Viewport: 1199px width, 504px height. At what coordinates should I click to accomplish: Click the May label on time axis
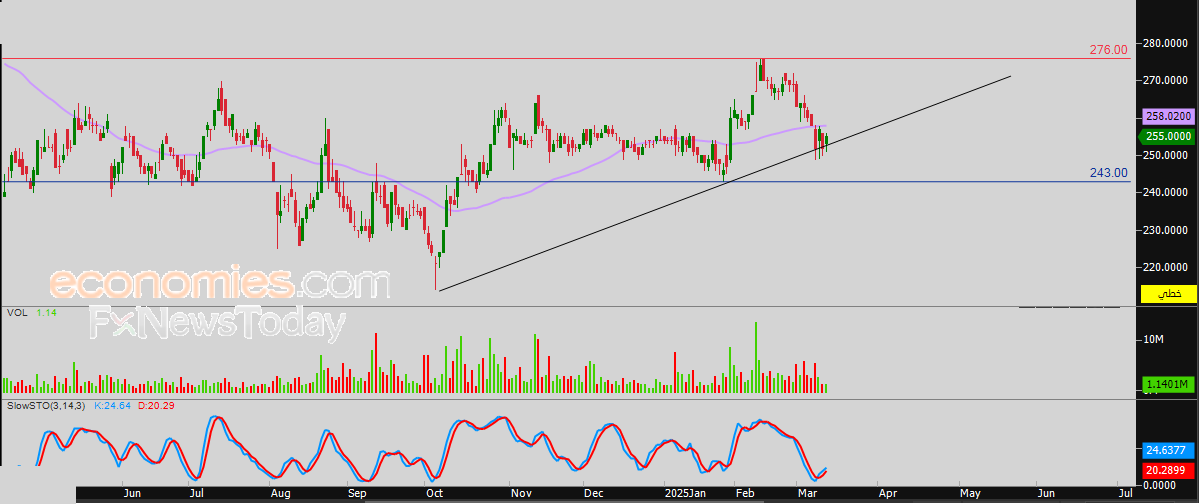tap(970, 494)
